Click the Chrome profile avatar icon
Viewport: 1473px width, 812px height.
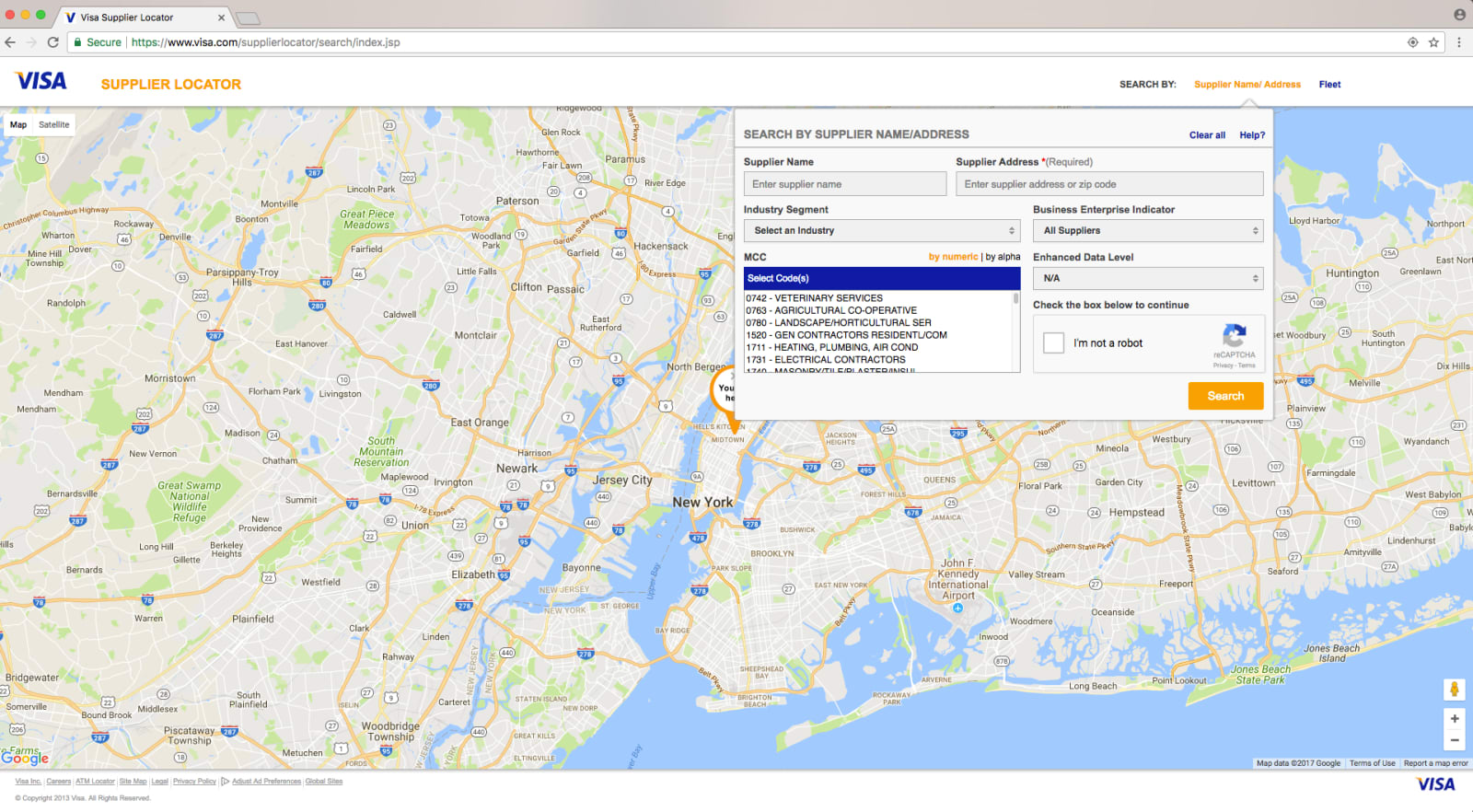click(1459, 15)
